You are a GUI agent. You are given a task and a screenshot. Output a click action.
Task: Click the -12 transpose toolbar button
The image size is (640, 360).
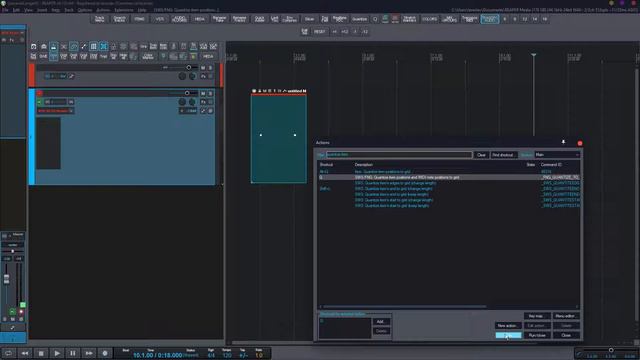(x=365, y=31)
